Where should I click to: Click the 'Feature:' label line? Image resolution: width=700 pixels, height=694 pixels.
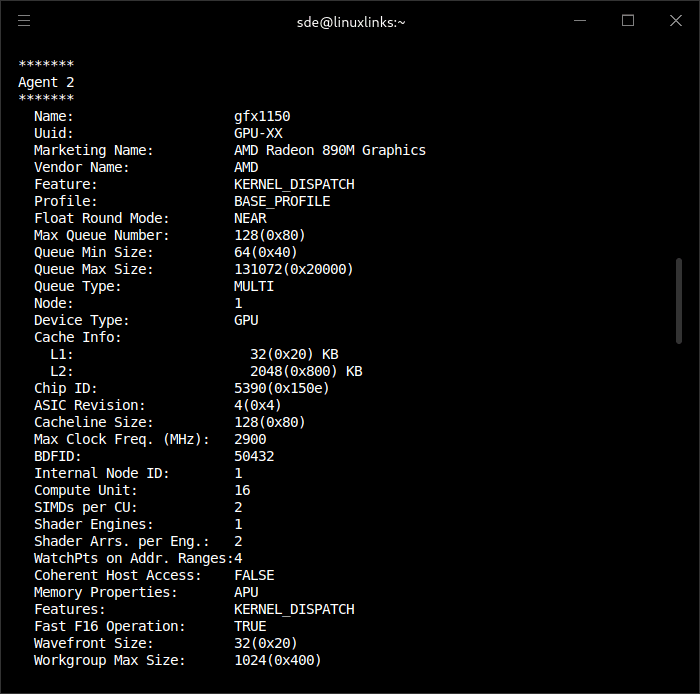66,184
